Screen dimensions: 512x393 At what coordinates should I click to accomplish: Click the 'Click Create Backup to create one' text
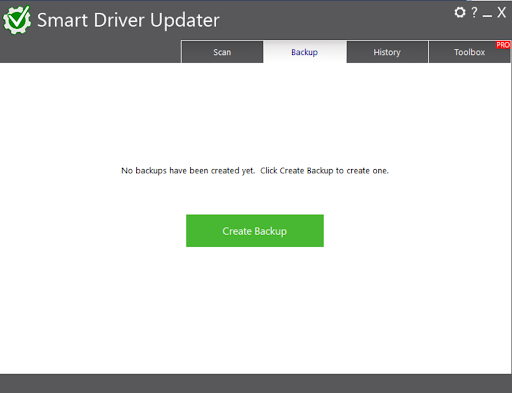324,171
